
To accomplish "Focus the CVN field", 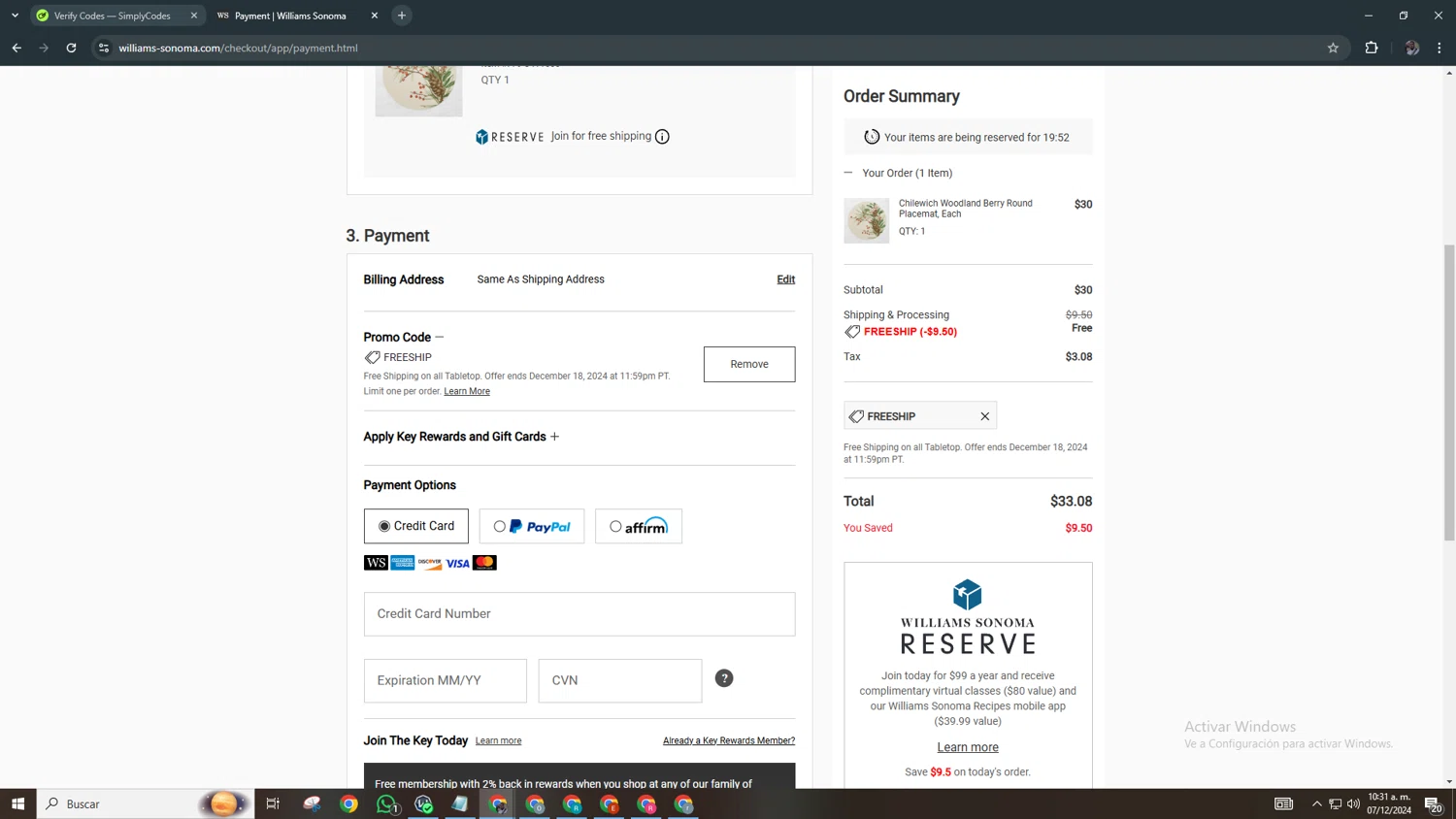I will (x=620, y=680).
